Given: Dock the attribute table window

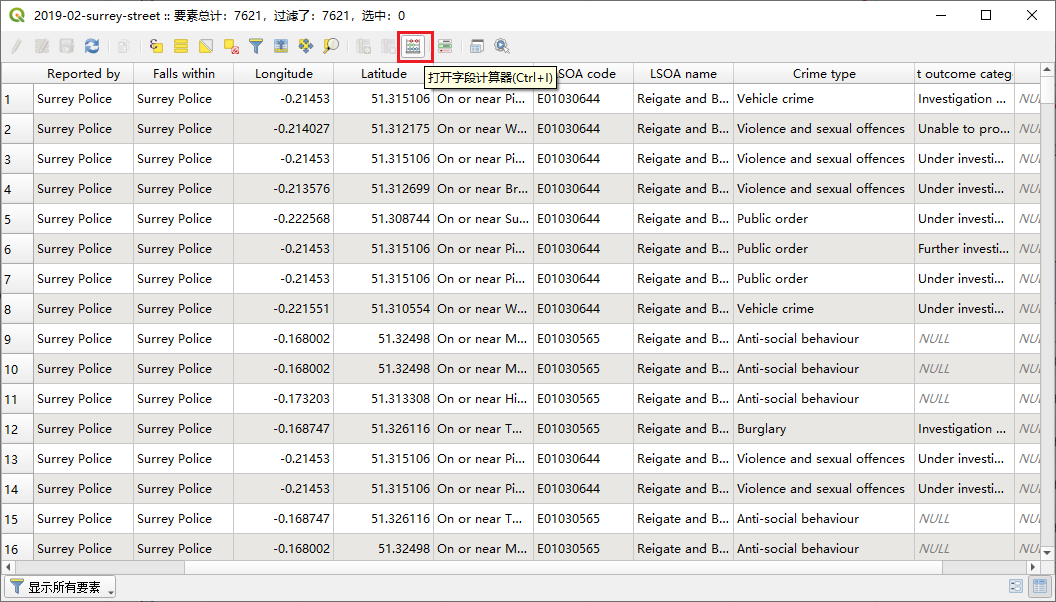Looking at the screenshot, I should [x=477, y=46].
